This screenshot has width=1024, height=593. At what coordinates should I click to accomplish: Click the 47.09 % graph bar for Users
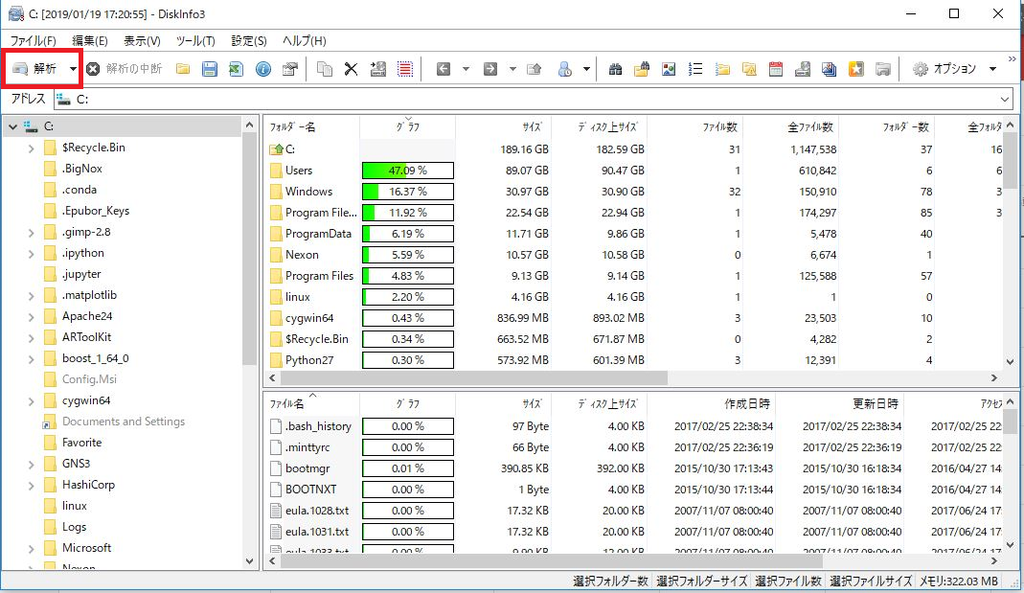(x=408, y=170)
